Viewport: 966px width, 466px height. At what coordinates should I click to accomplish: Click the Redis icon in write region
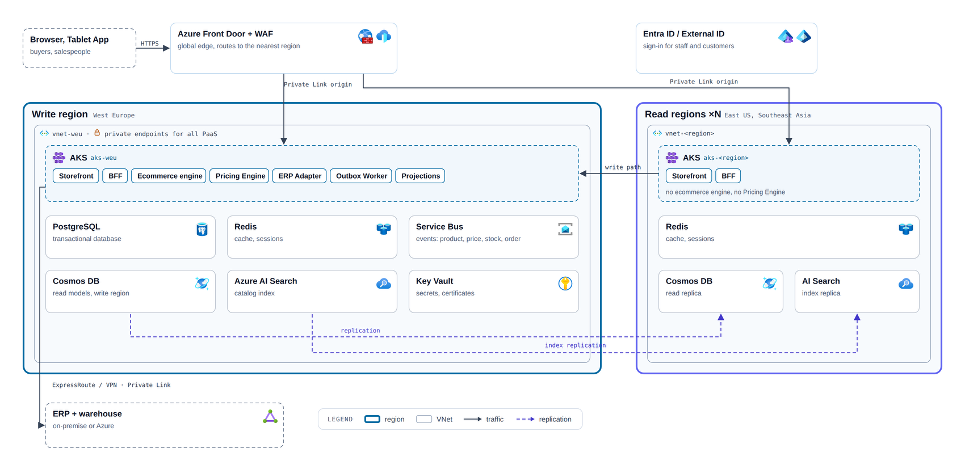point(384,229)
